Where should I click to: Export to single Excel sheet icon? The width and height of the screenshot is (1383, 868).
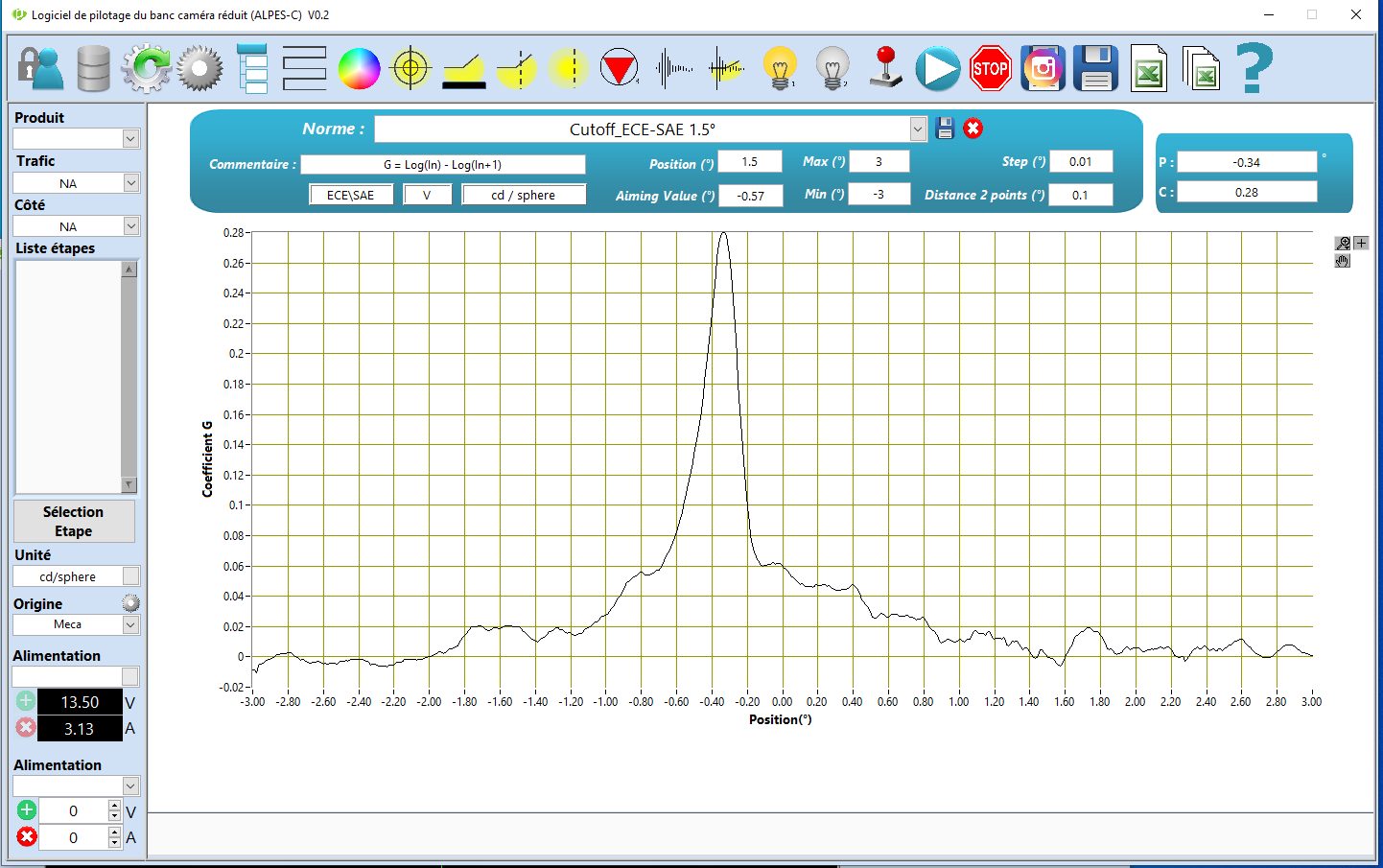(x=1148, y=68)
